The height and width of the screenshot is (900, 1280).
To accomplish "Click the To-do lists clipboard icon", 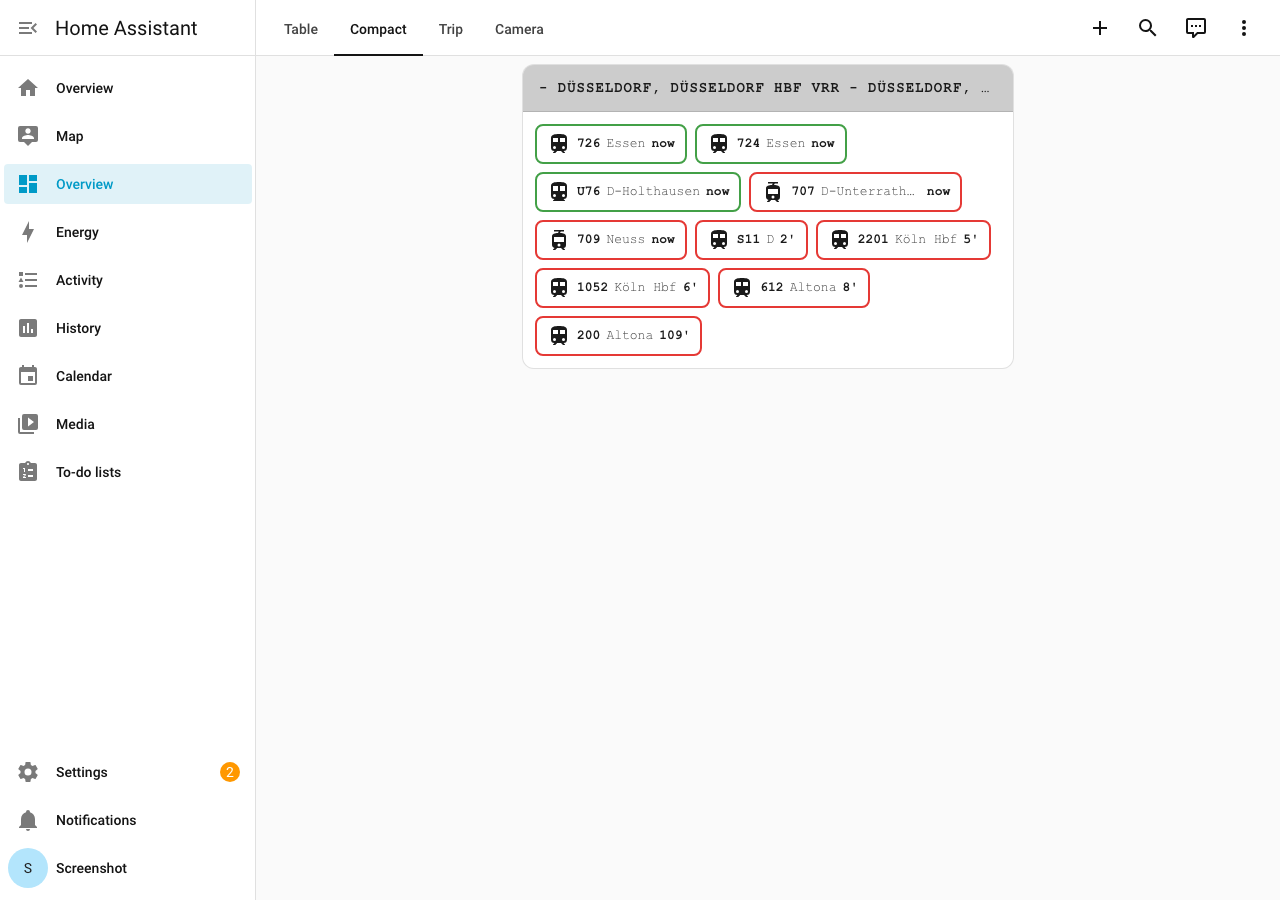I will [x=28, y=472].
